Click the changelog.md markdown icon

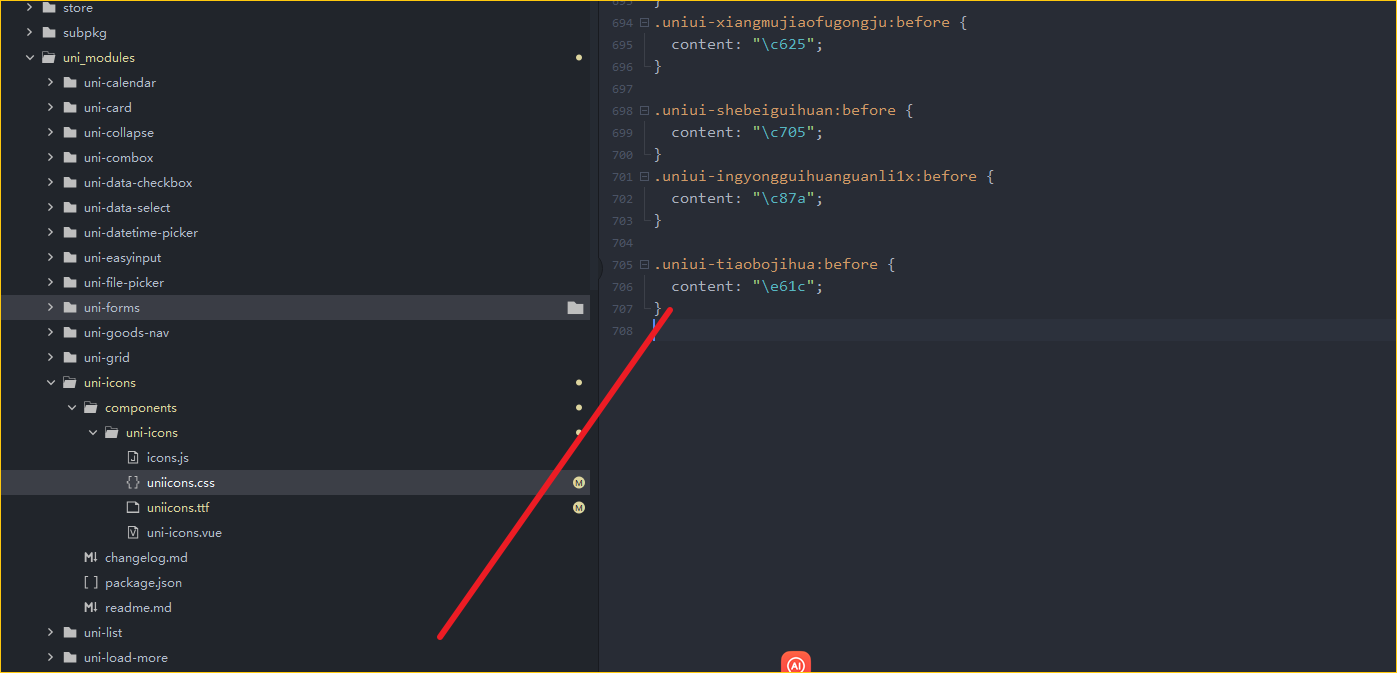pos(91,558)
